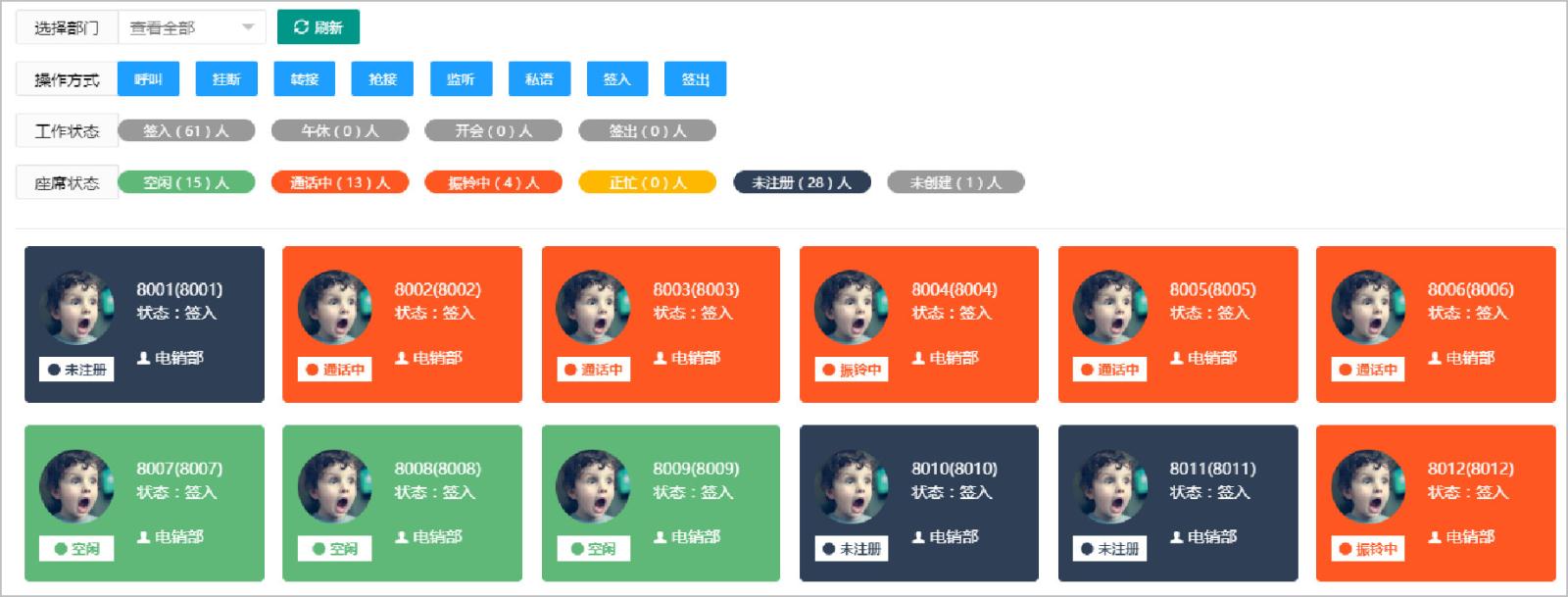This screenshot has width=1568, height=597.
Task: Select the 通话中 (13) status pill
Action: click(x=339, y=182)
